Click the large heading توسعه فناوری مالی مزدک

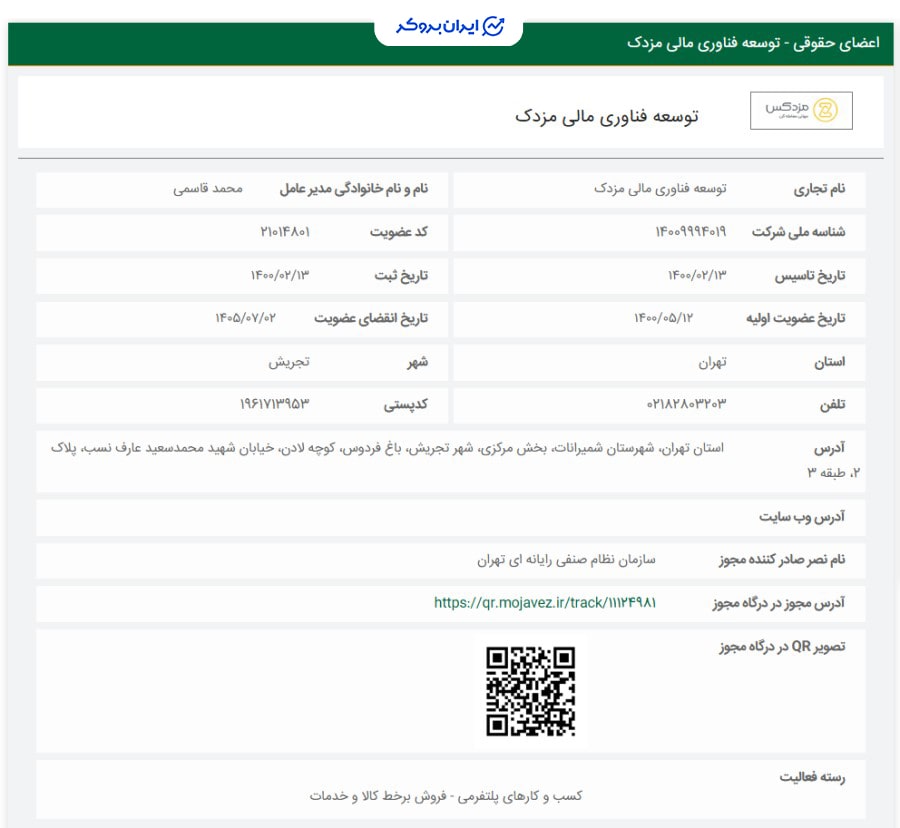coord(606,116)
